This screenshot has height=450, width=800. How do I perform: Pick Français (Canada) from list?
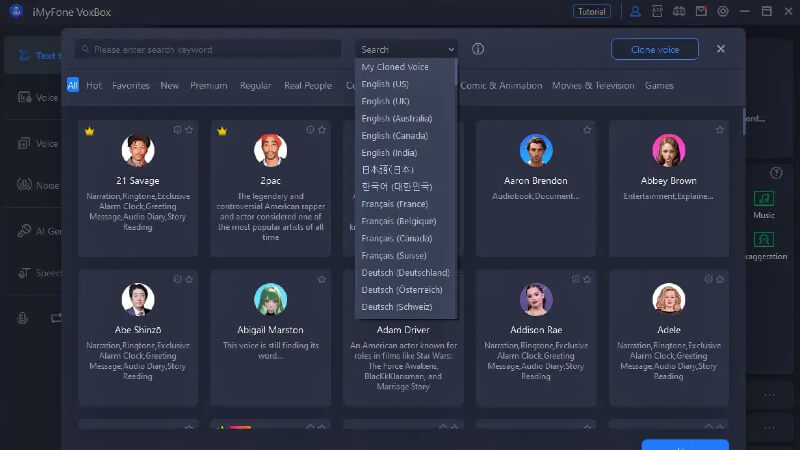pos(396,238)
